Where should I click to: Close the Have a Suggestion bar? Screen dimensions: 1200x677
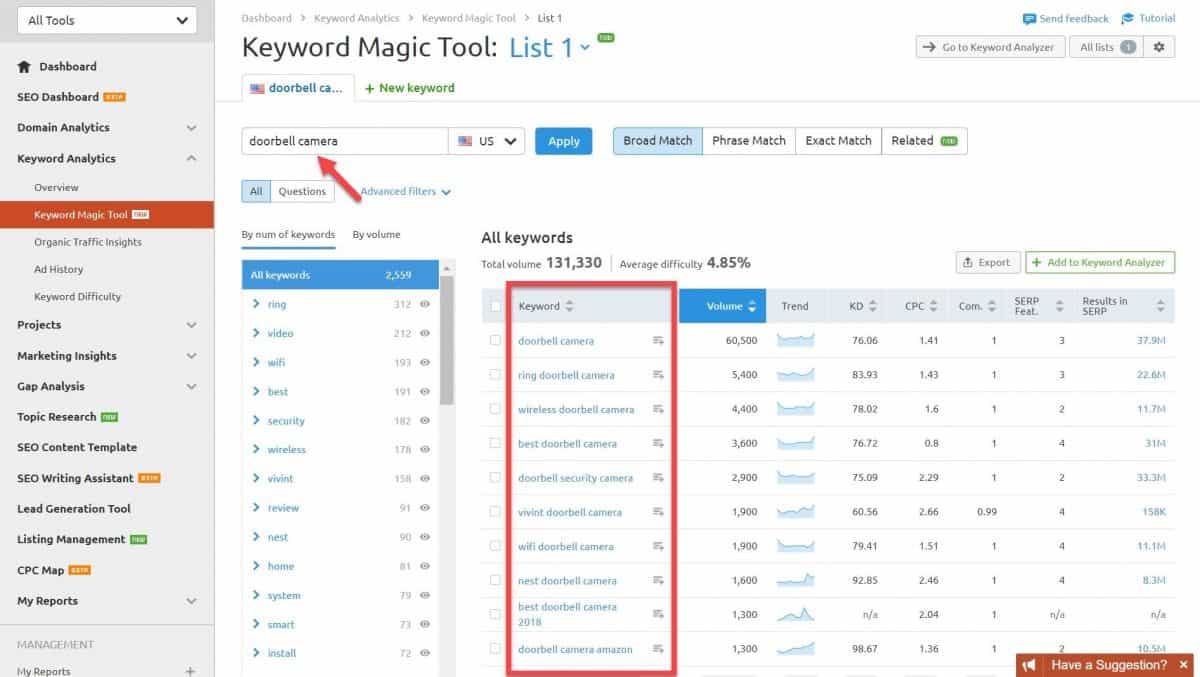point(1183,665)
